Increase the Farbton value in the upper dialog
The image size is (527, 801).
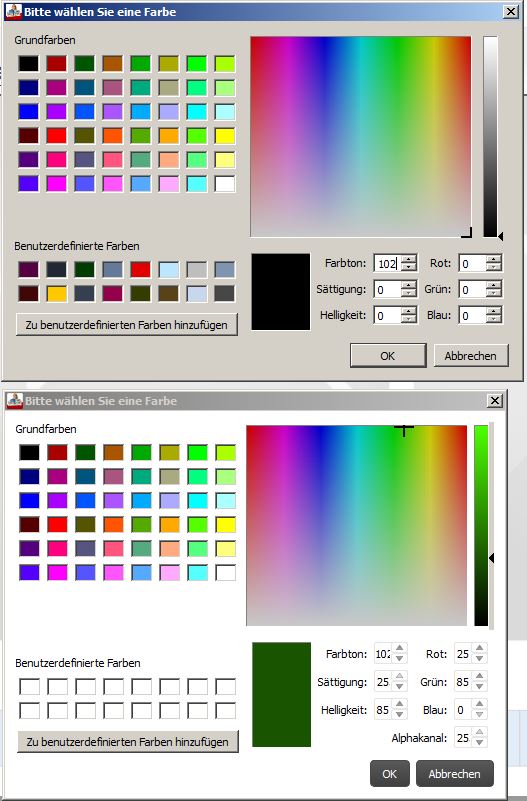click(408, 259)
